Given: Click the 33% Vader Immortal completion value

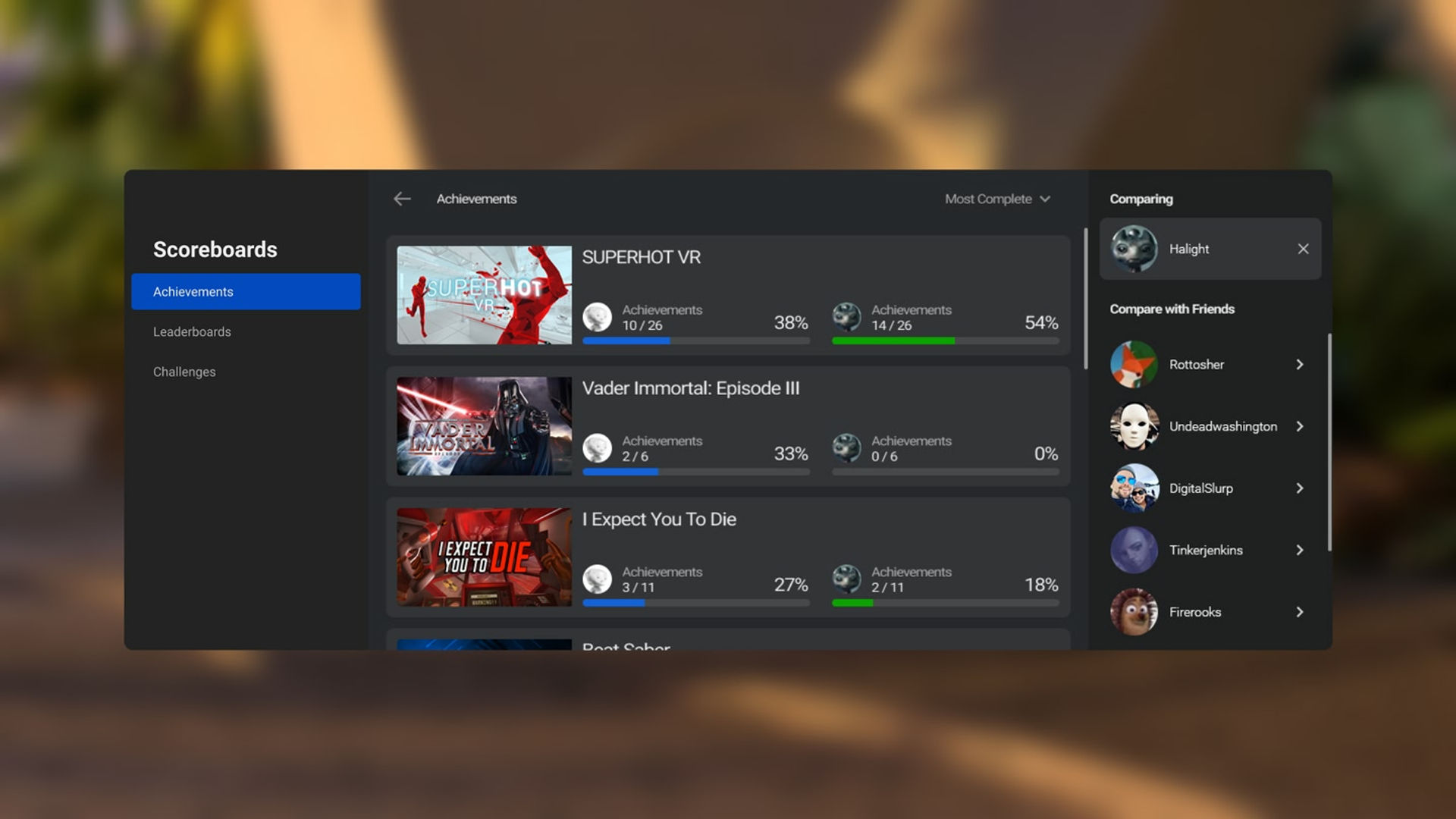Looking at the screenshot, I should tap(790, 453).
